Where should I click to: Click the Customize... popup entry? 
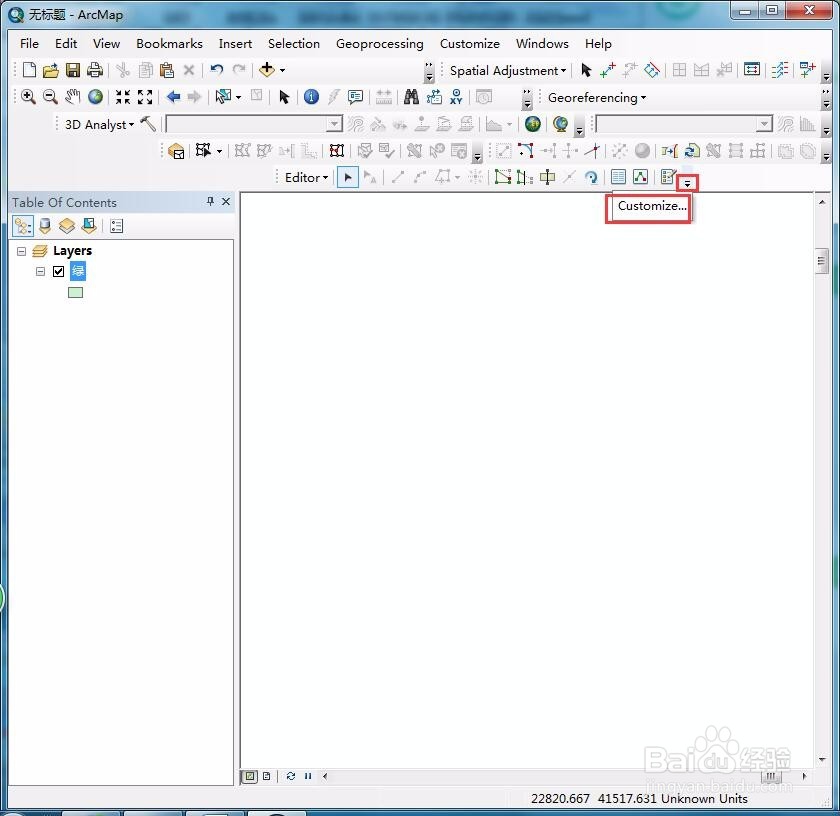point(651,206)
